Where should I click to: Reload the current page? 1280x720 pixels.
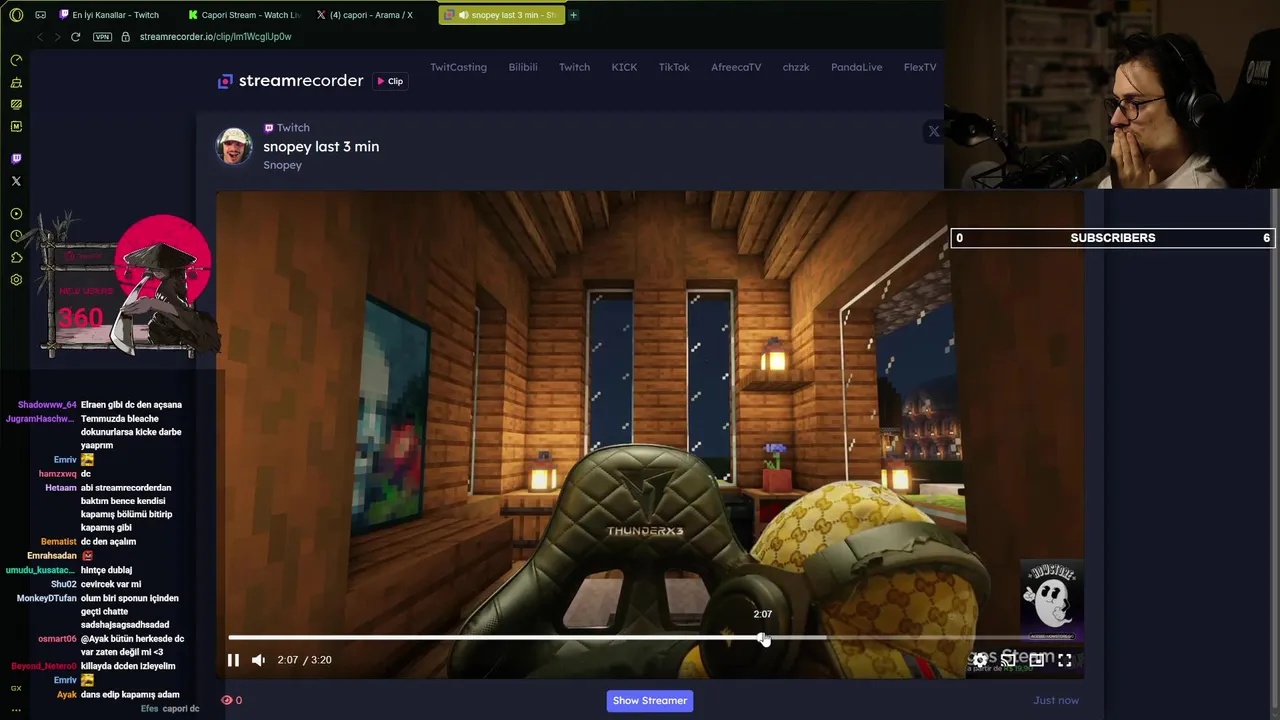(75, 37)
